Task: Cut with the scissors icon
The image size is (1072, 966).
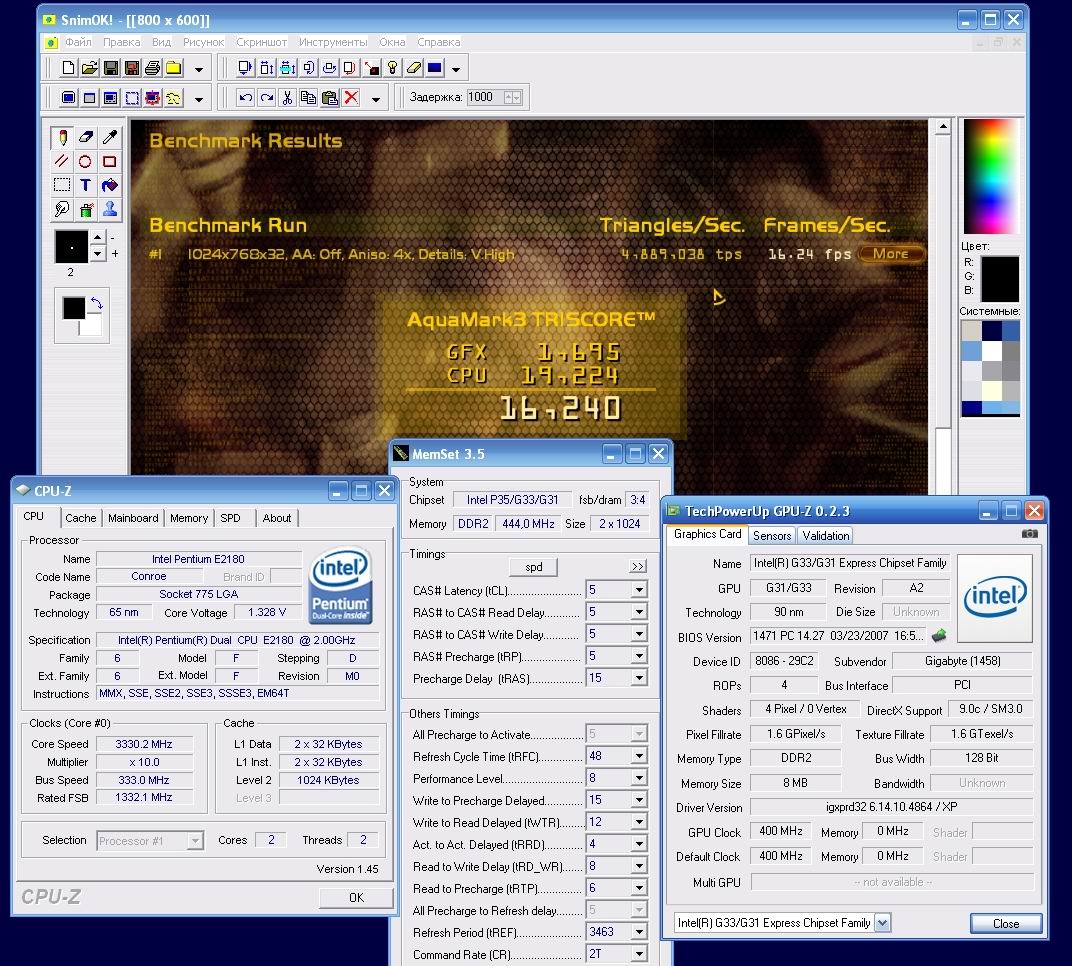Action: 287,97
